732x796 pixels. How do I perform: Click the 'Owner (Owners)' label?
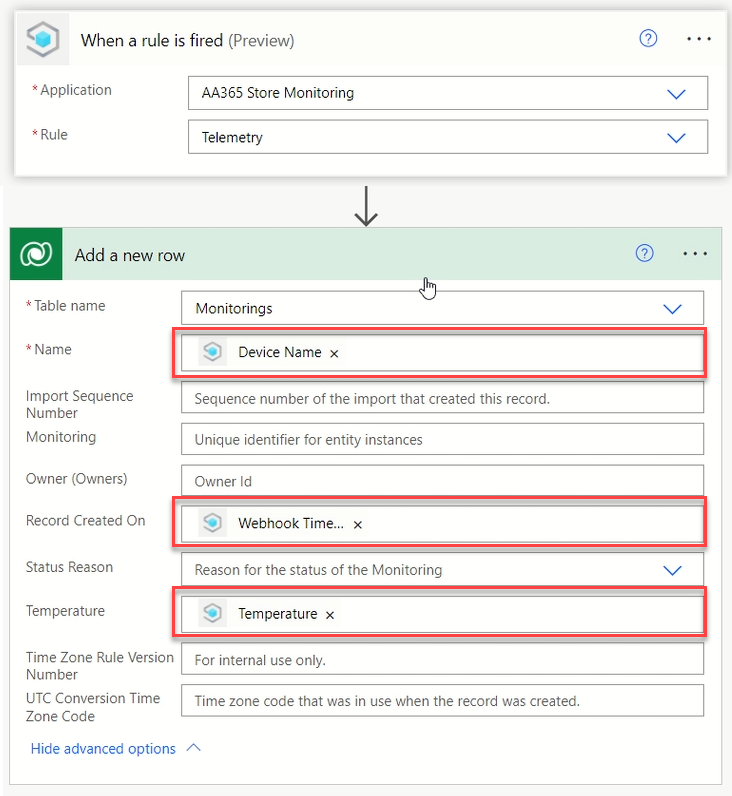tap(76, 478)
